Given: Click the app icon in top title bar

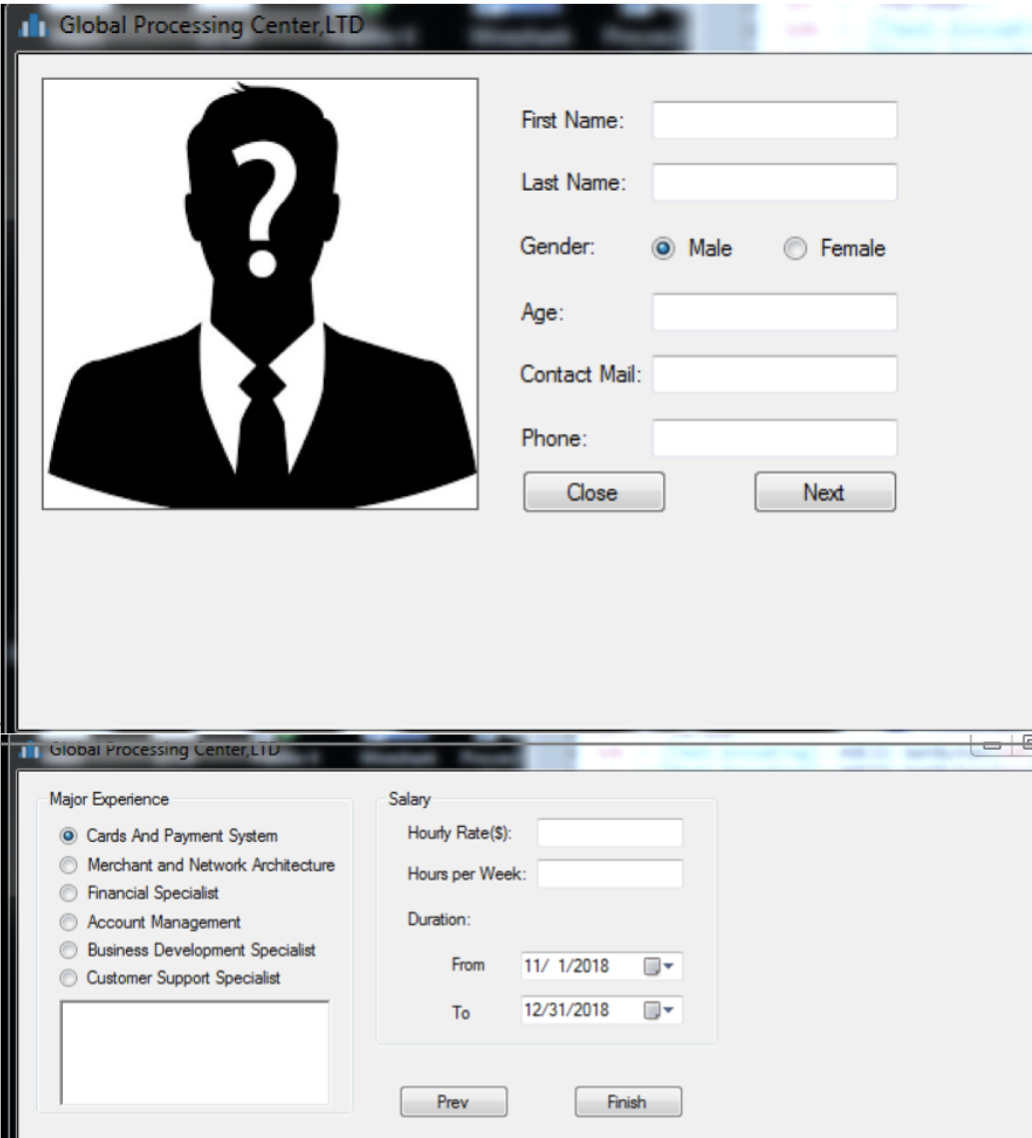Looking at the screenshot, I should 34,27.
